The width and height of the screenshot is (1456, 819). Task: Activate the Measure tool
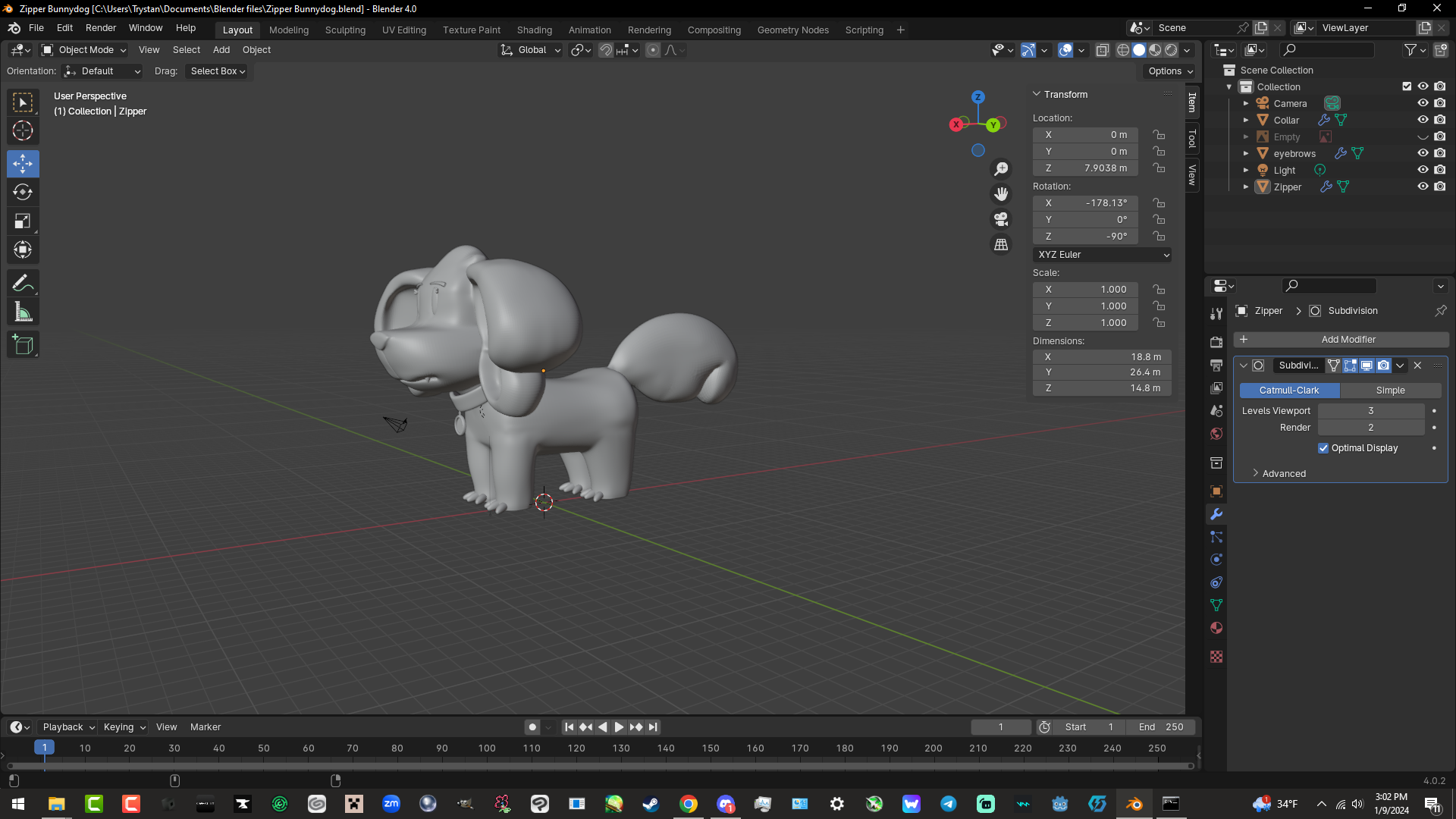(x=23, y=312)
